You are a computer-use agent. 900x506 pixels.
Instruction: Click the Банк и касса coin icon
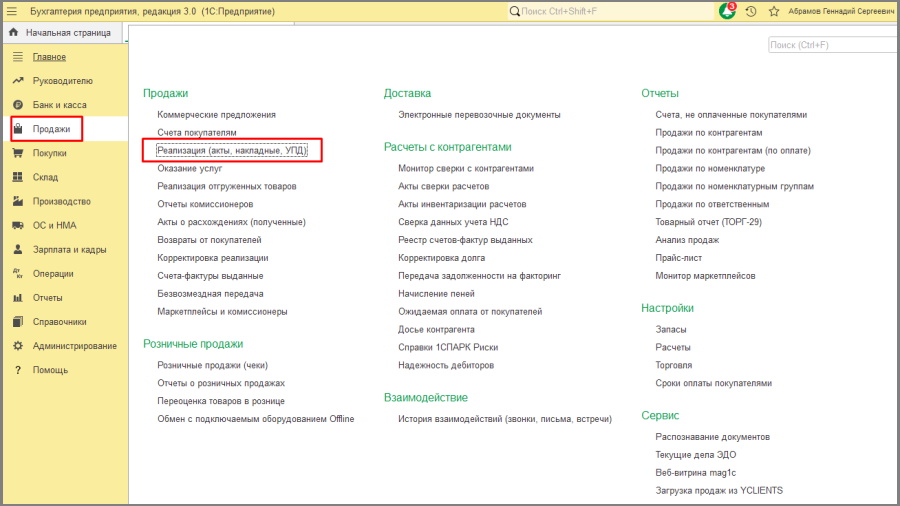tap(17, 105)
